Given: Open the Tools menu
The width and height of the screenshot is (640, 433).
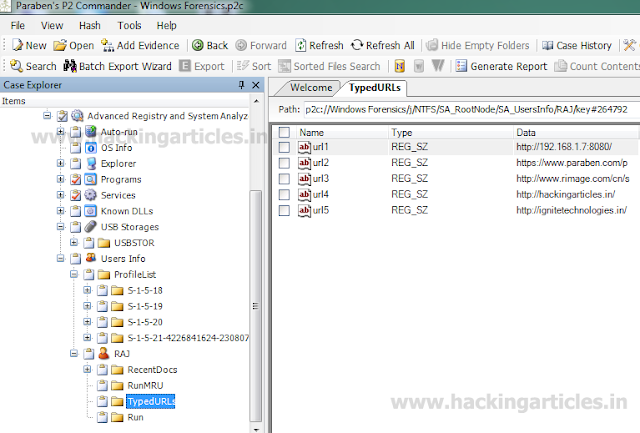Looking at the screenshot, I should [129, 25].
